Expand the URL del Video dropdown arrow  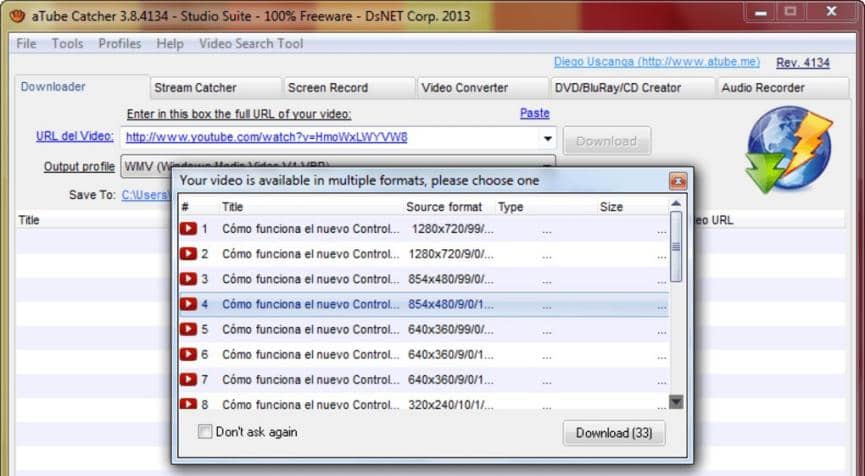(547, 138)
